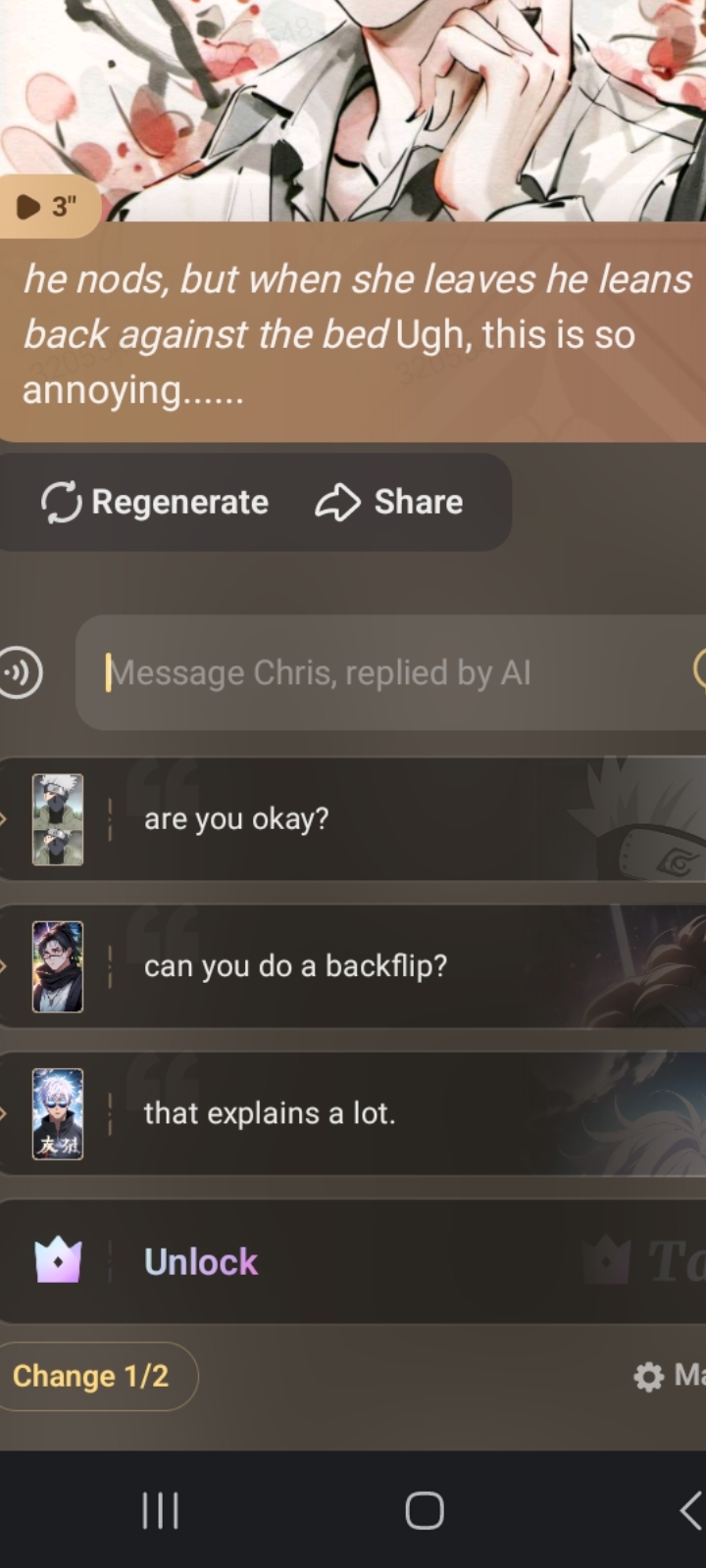Click the Regenerate circular arrows icon
This screenshot has height=1568, width=706.
pos(61,502)
